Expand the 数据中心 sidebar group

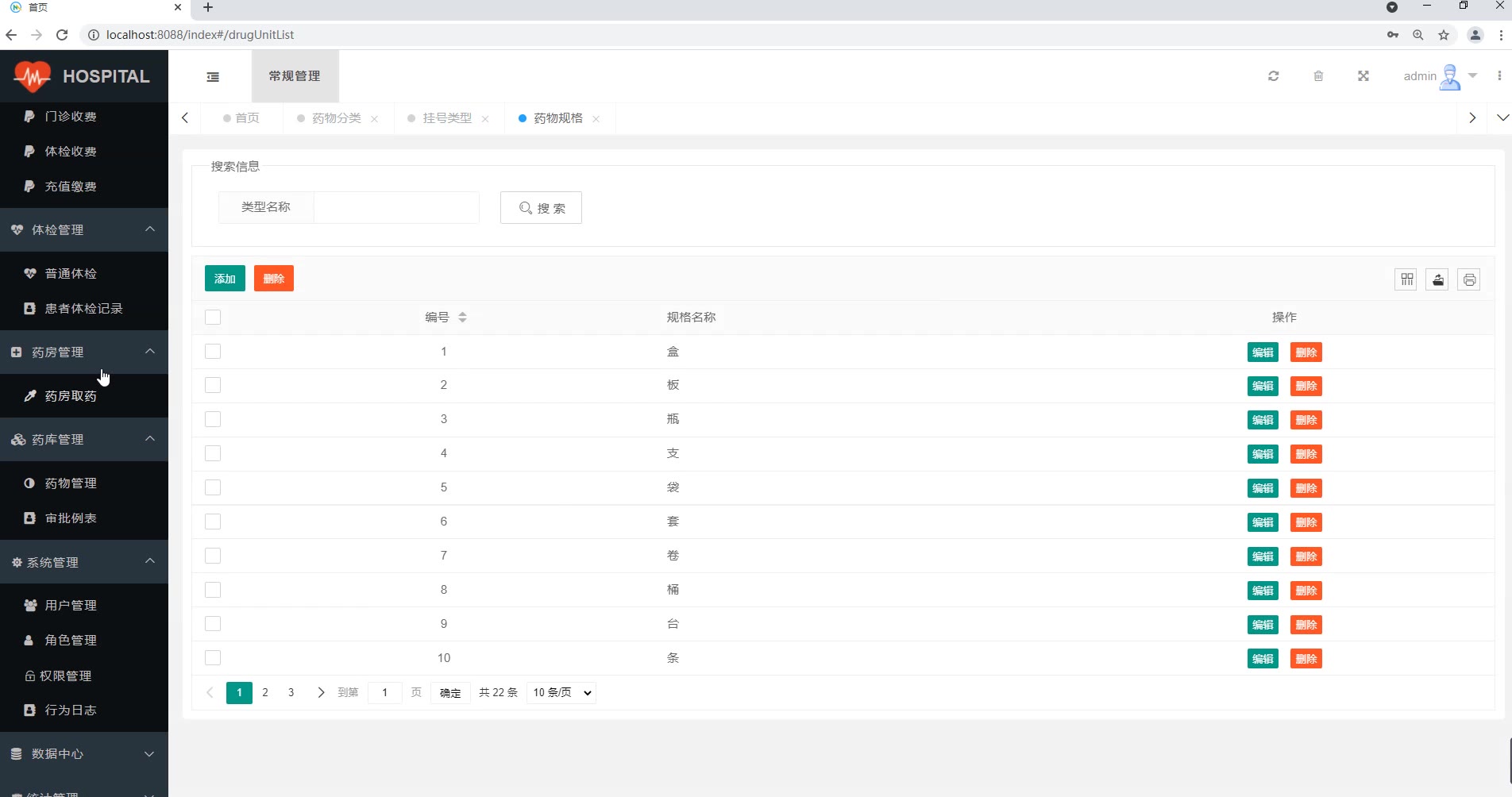pyautogui.click(x=84, y=753)
